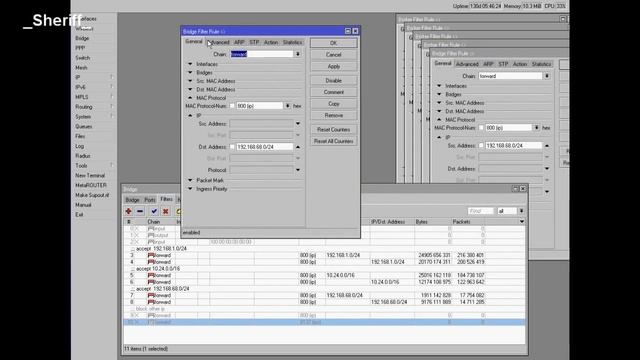Open Chain dropdown in background rule window
This screenshot has height=360, width=640.
(x=547, y=76)
